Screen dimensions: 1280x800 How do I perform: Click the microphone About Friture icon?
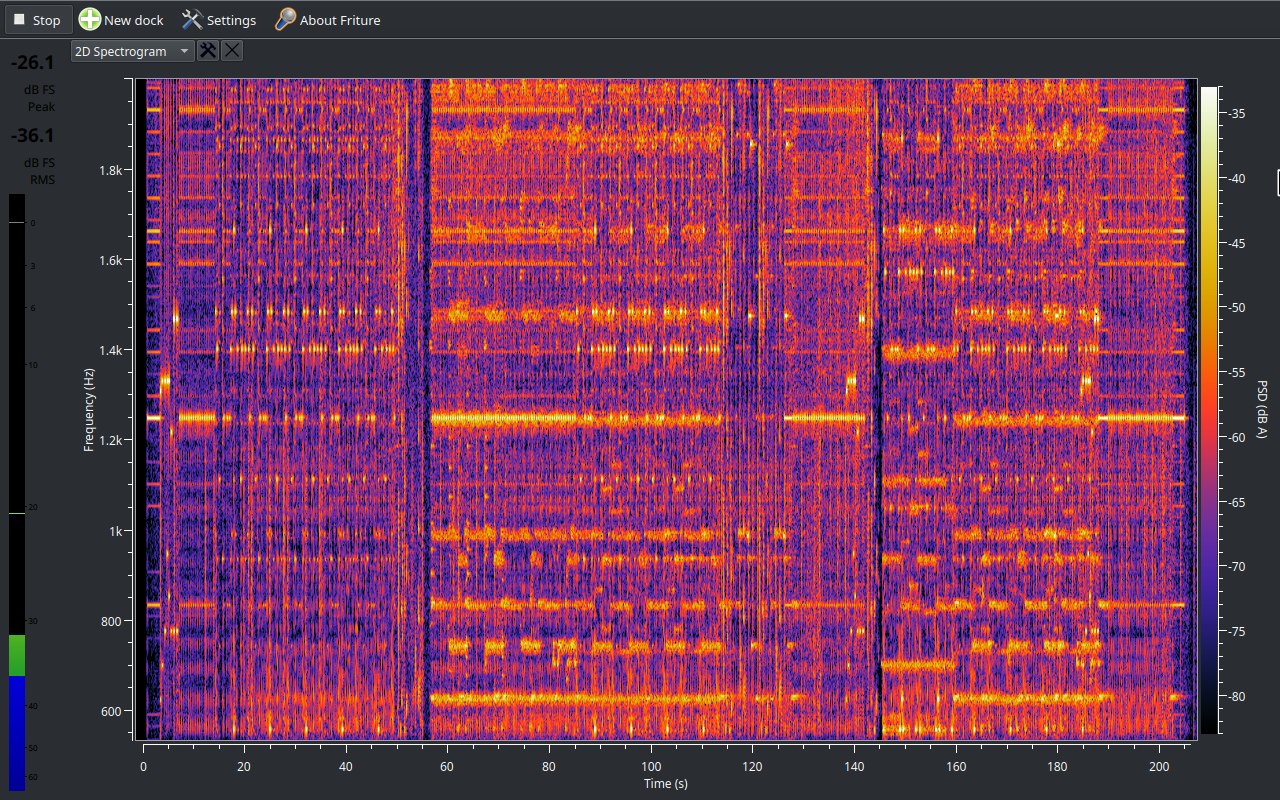click(x=285, y=20)
